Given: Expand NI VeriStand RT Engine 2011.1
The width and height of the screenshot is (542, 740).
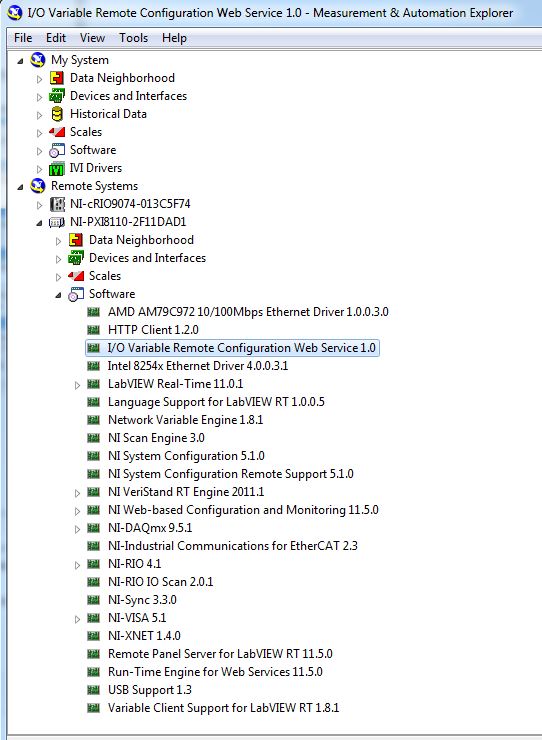Looking at the screenshot, I should [77, 493].
